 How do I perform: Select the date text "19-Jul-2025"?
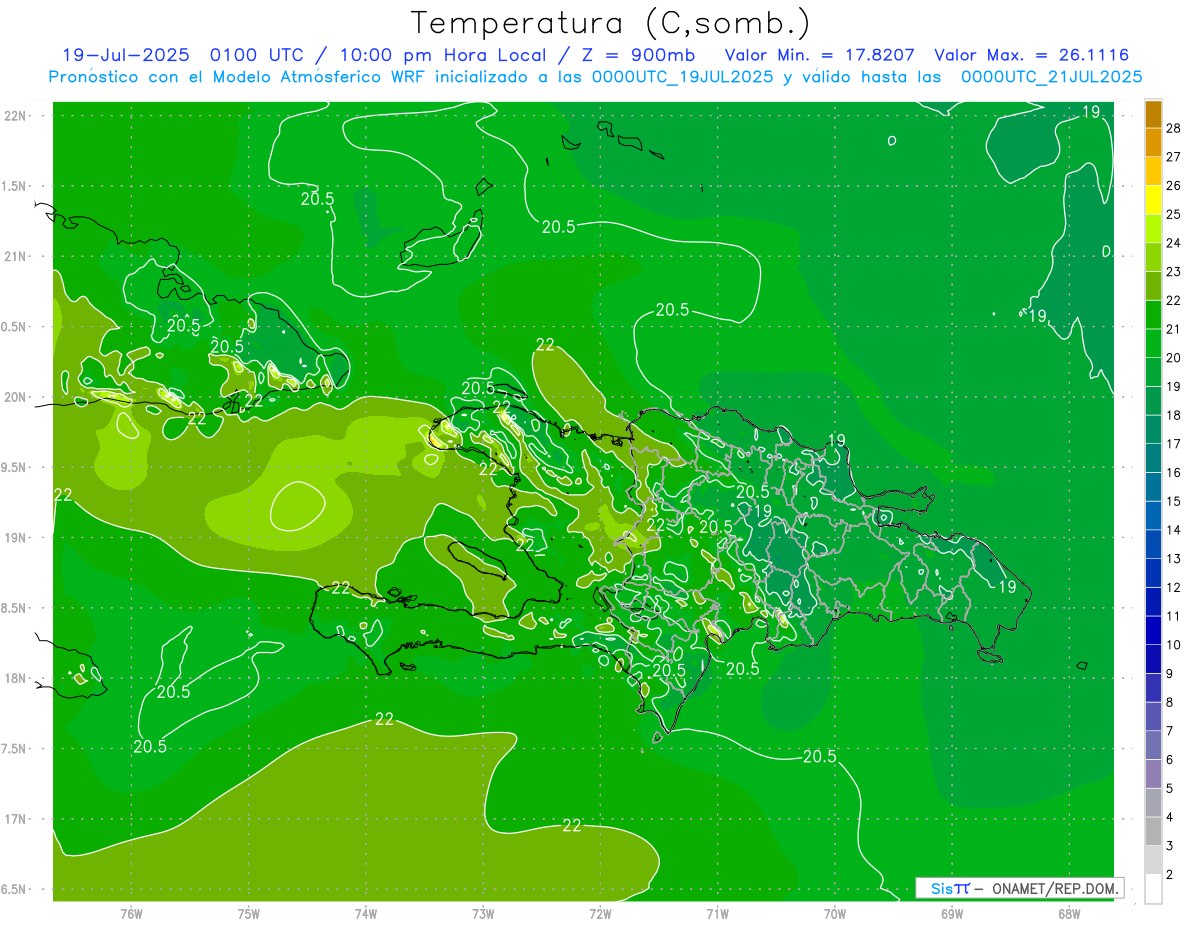point(128,55)
